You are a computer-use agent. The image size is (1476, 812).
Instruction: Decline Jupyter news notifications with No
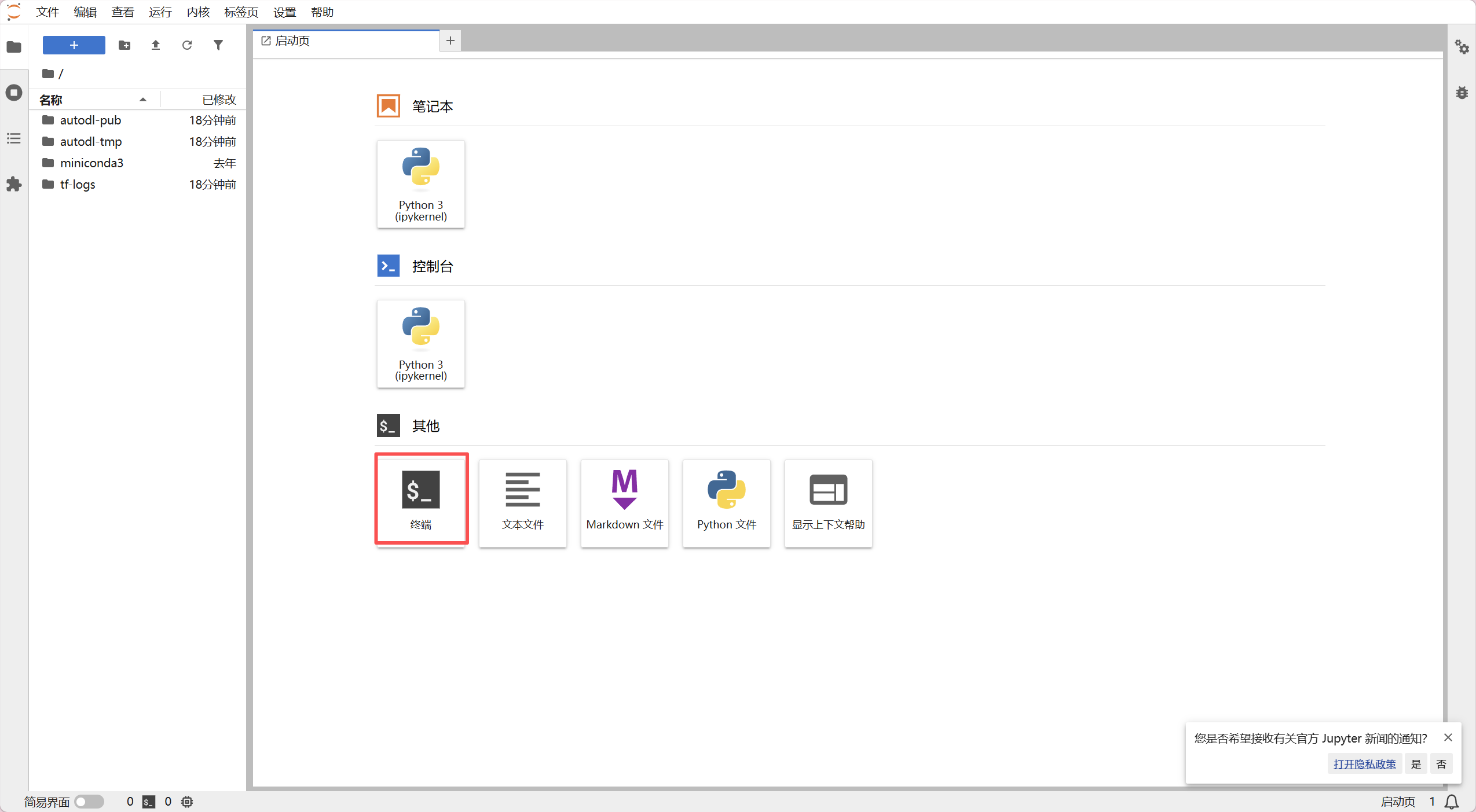click(x=1441, y=764)
